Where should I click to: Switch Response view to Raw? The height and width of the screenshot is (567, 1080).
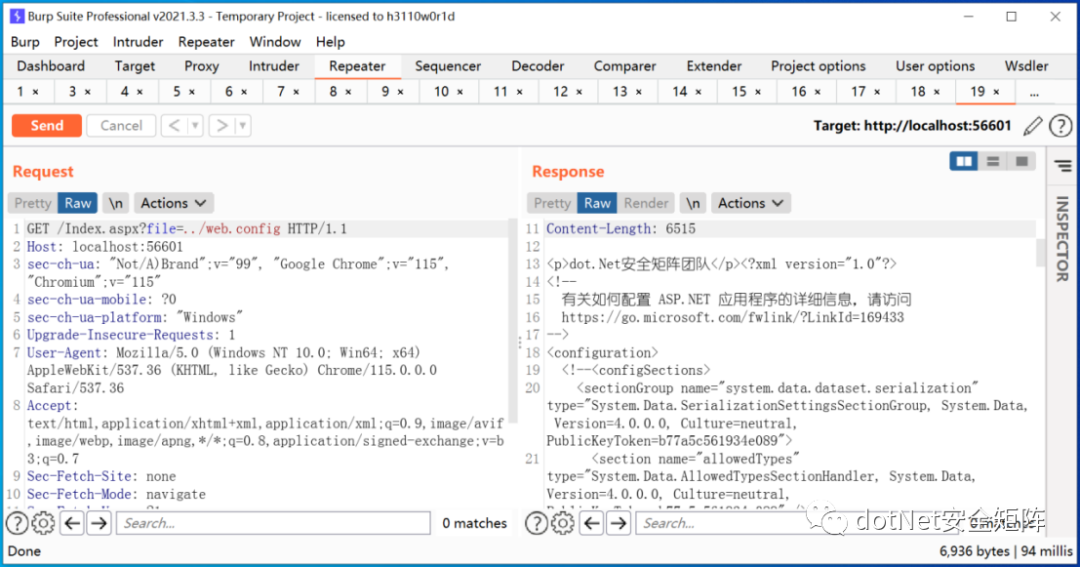pos(597,203)
